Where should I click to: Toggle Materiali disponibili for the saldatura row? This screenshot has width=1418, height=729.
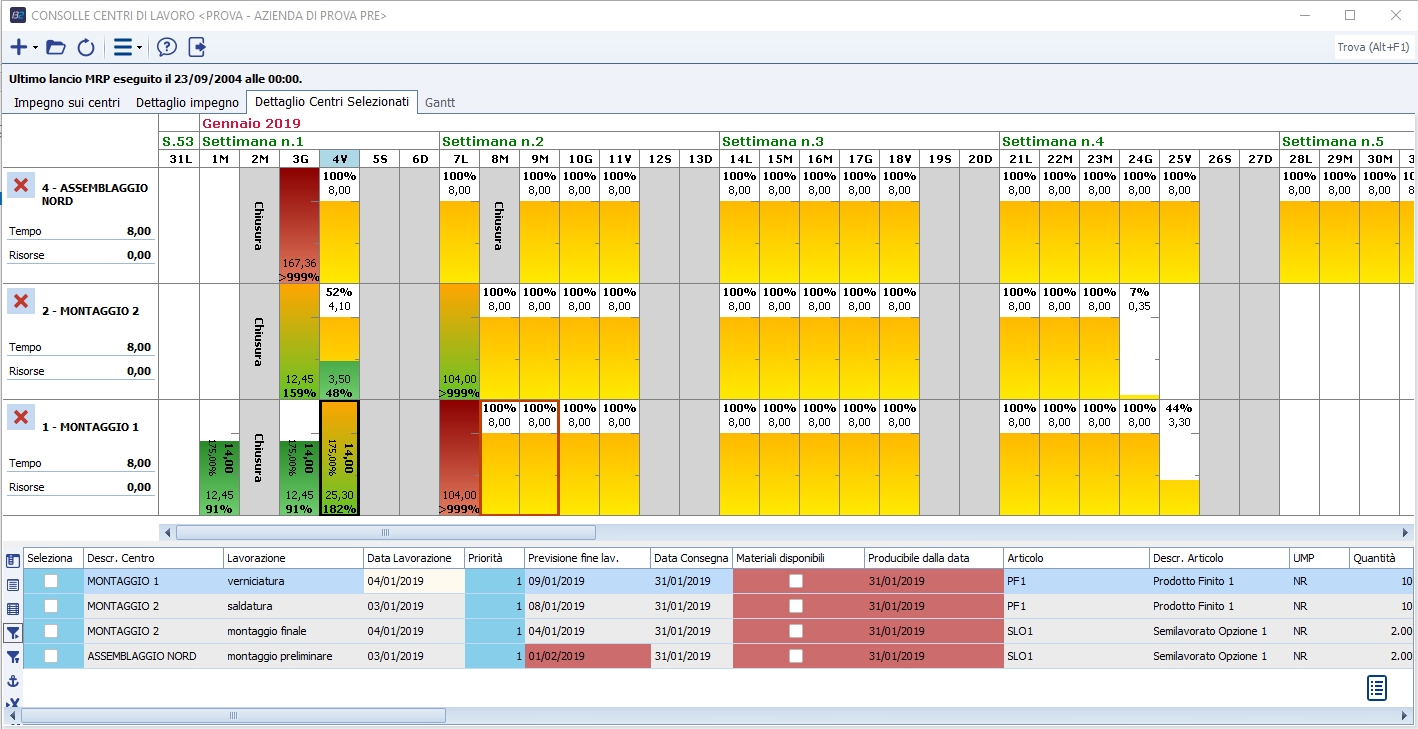tap(796, 606)
